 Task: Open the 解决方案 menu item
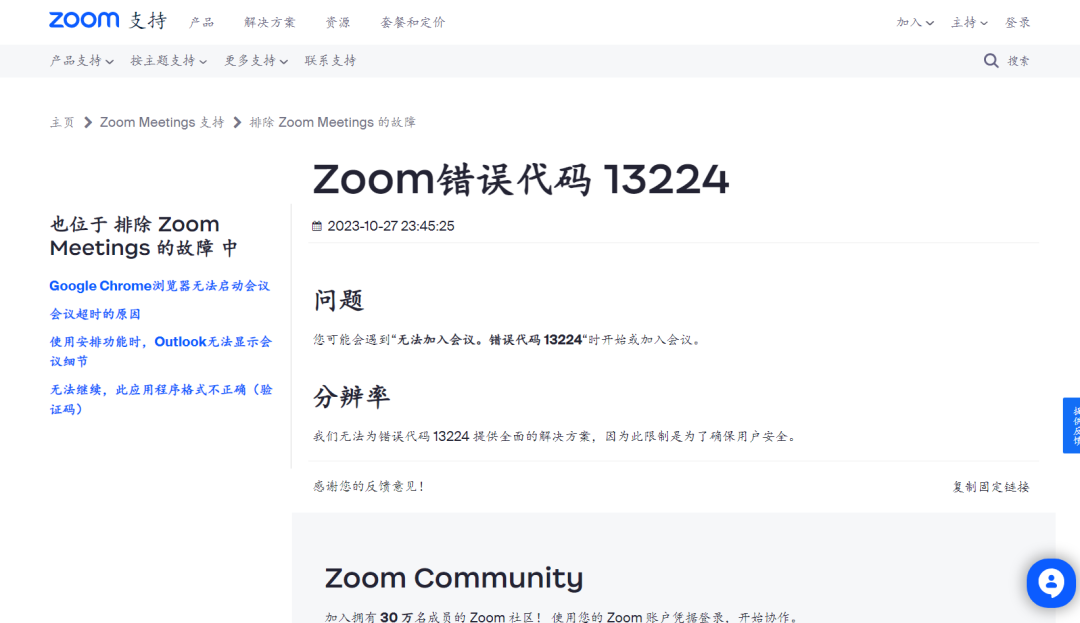pos(269,22)
